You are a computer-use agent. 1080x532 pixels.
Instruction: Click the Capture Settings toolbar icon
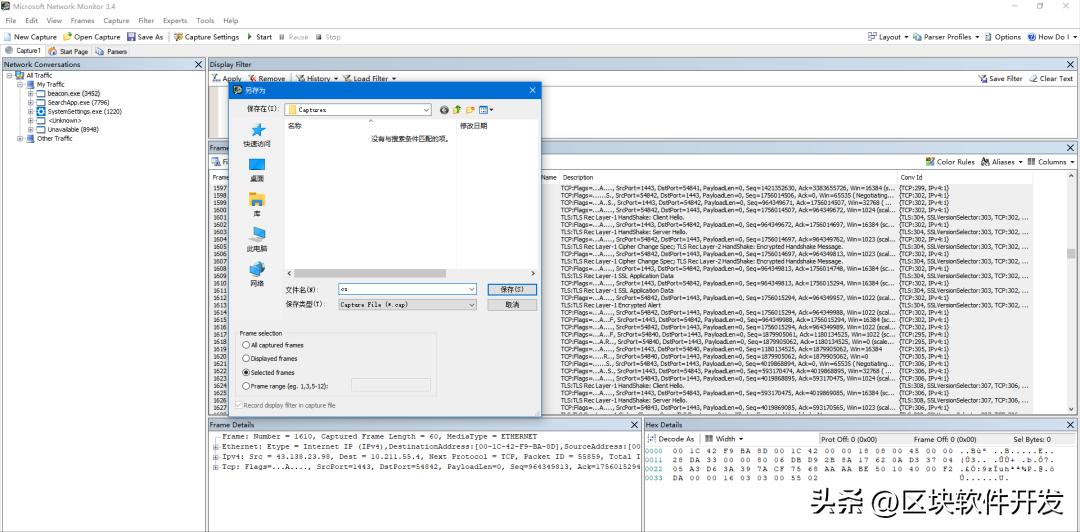[178, 37]
